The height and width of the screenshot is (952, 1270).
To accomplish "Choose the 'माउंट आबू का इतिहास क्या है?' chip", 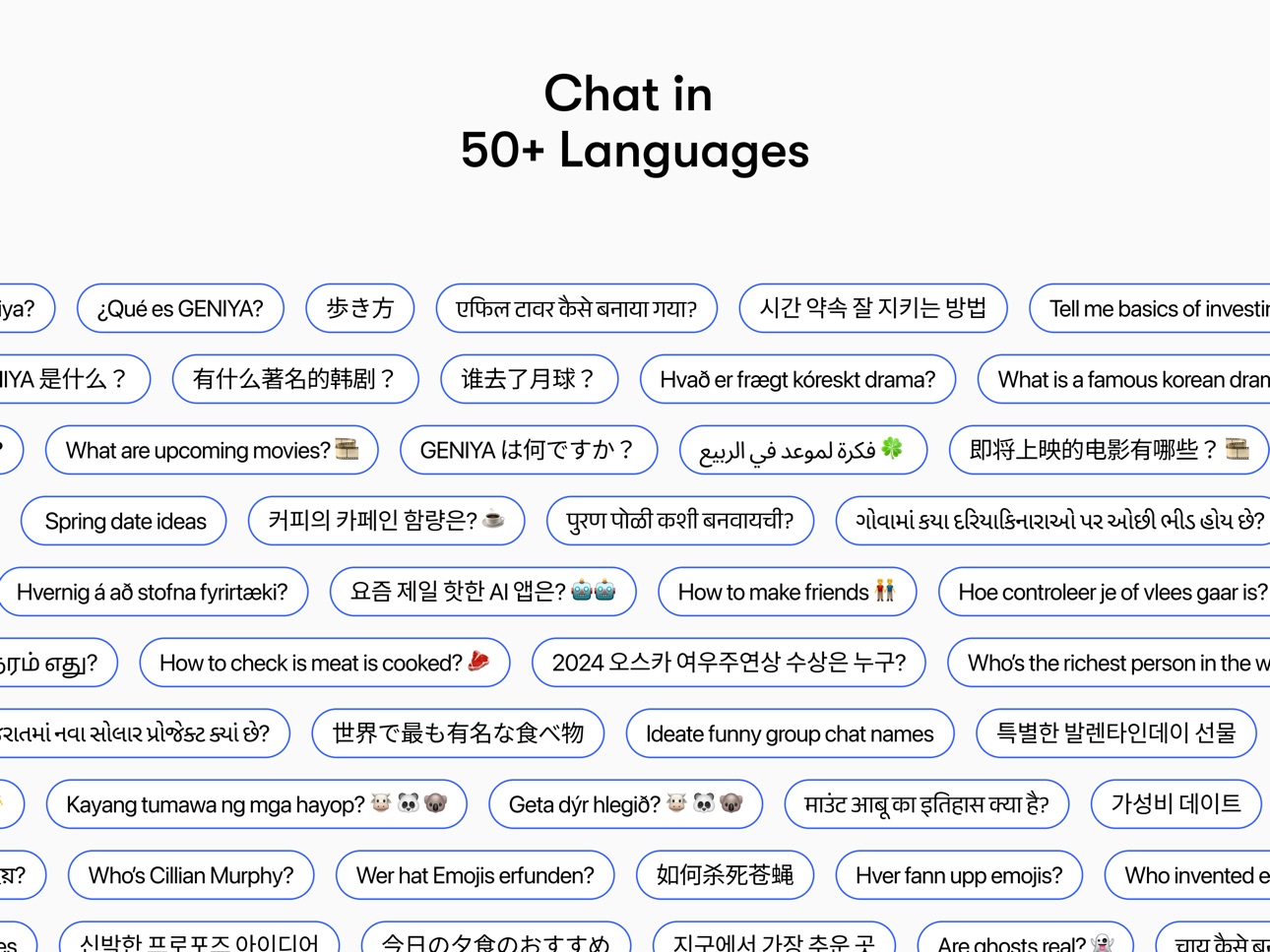I will [926, 804].
